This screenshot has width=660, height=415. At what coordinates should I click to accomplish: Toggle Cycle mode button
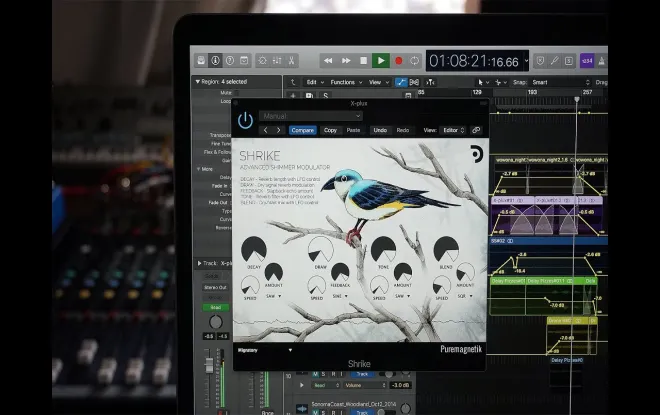tap(415, 61)
